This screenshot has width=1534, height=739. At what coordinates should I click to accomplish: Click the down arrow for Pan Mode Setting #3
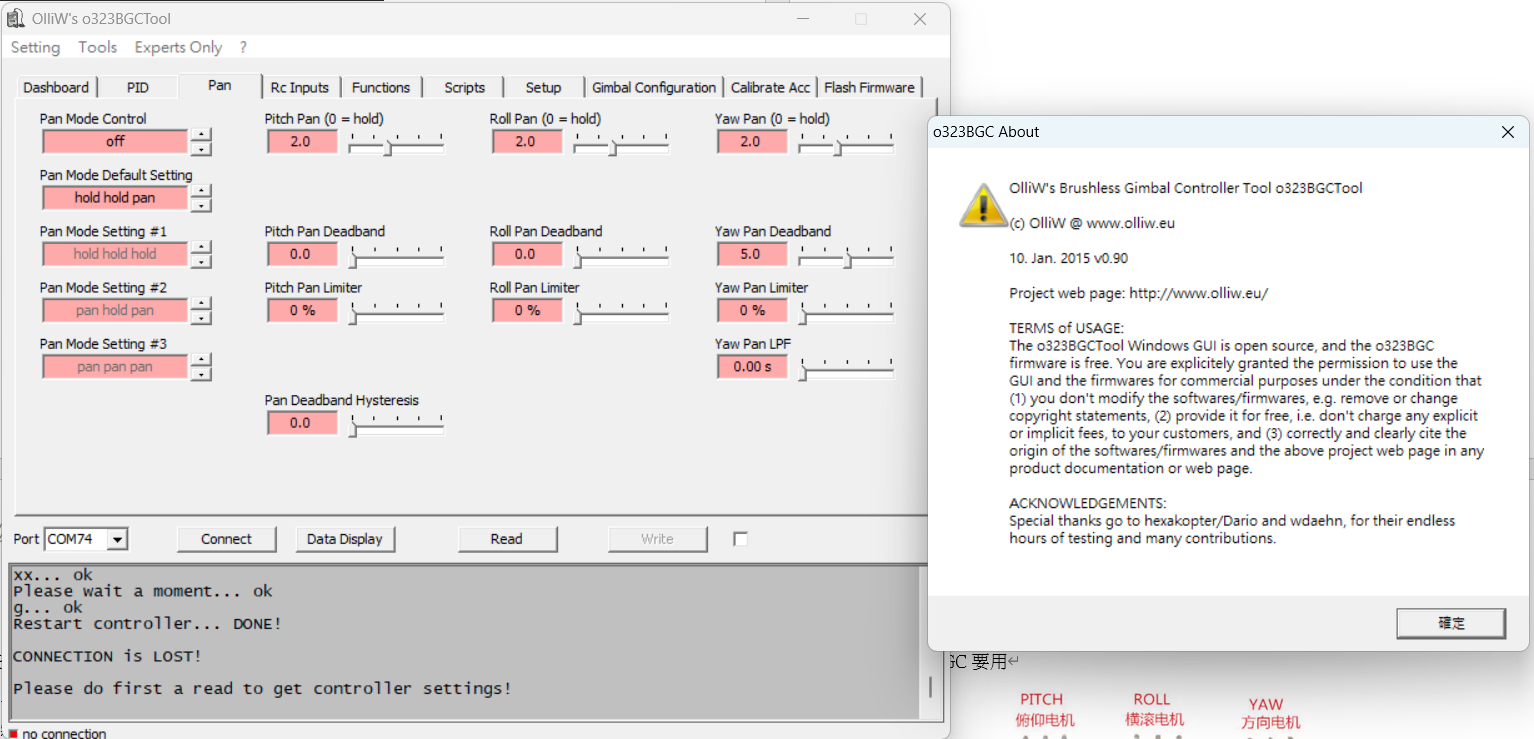201,374
